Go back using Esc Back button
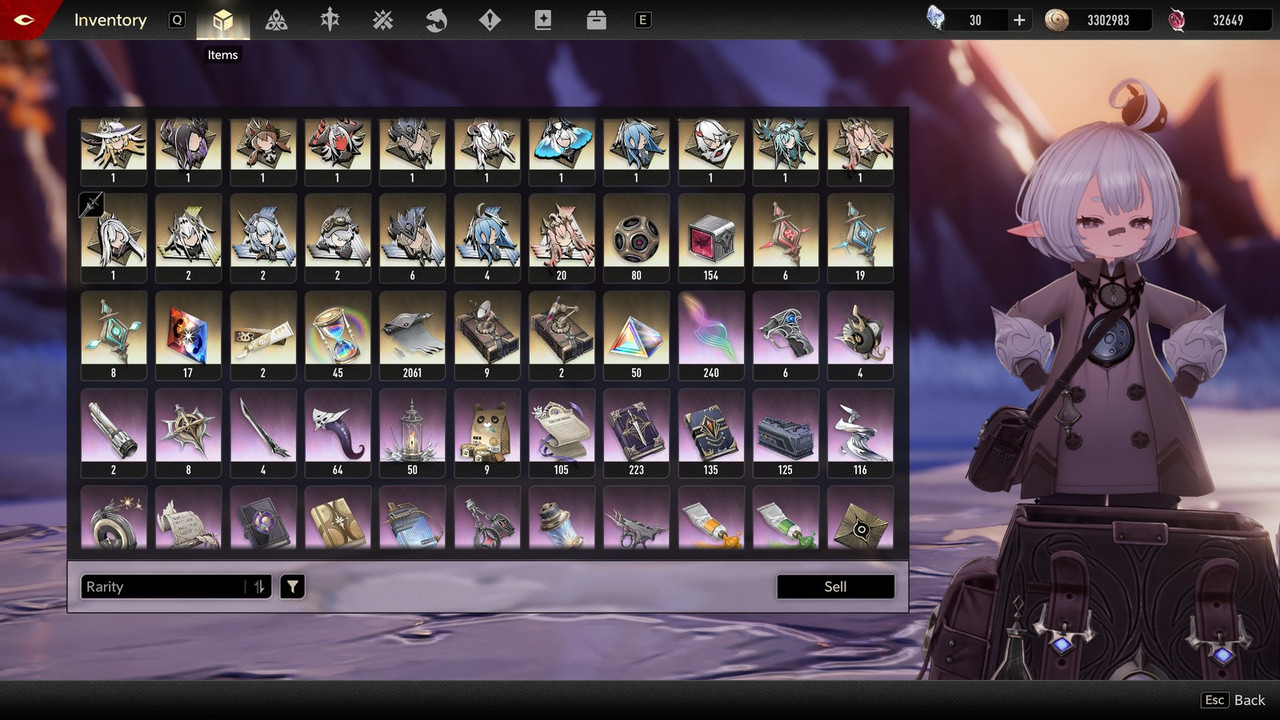Image resolution: width=1280 pixels, height=720 pixels. click(x=1234, y=700)
